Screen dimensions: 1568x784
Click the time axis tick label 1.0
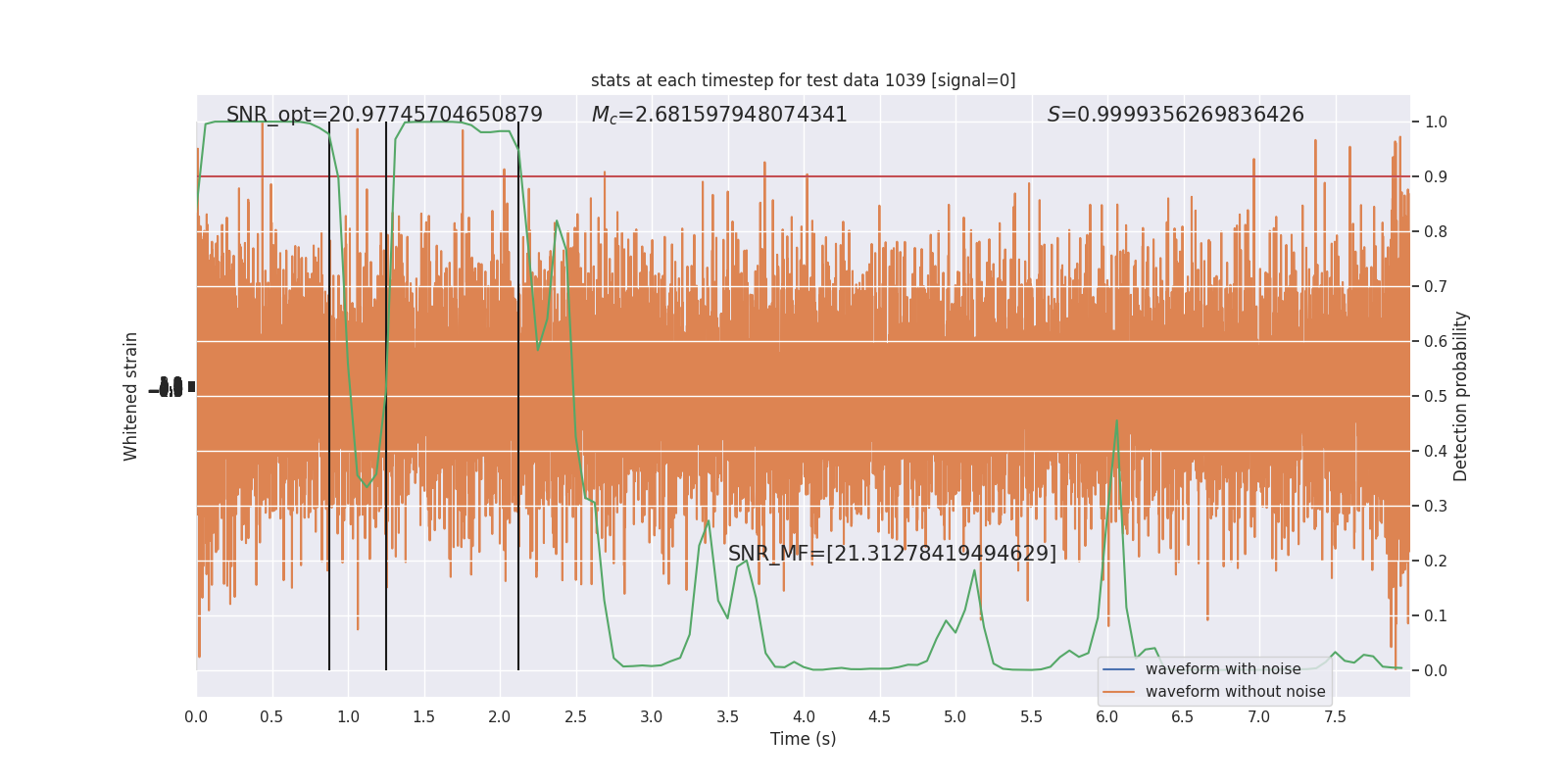pyautogui.click(x=348, y=716)
